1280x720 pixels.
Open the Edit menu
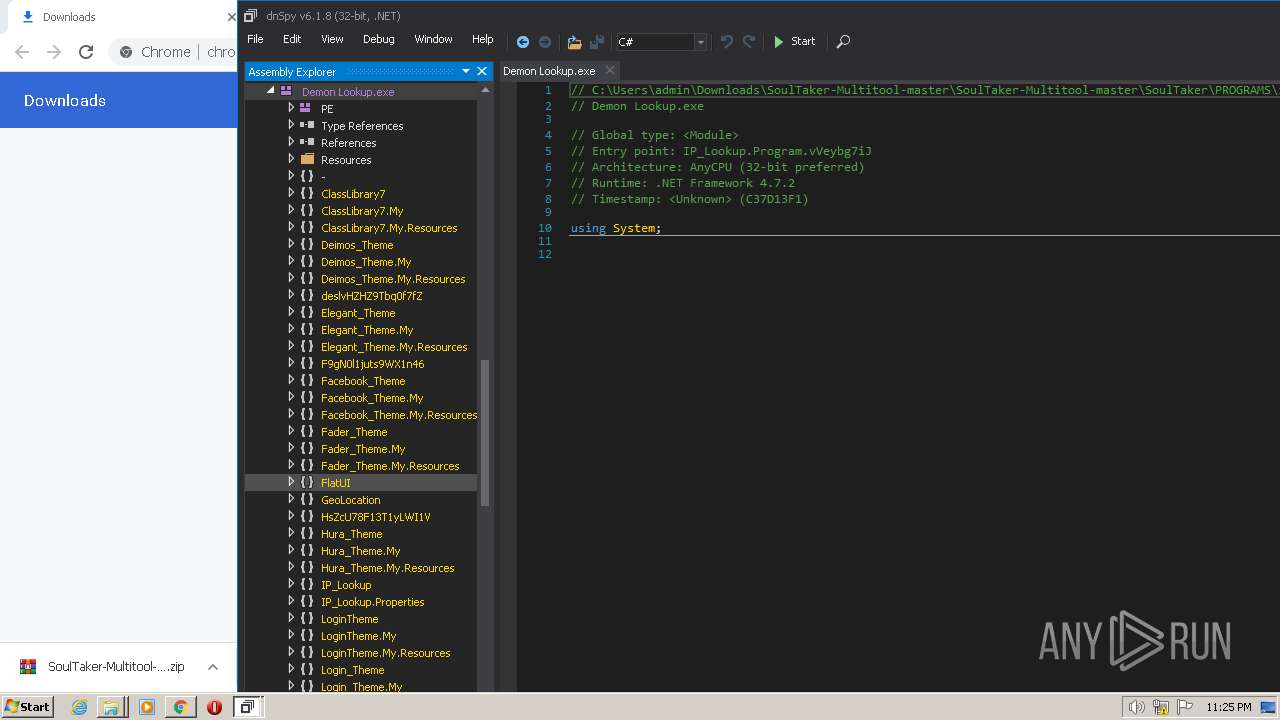(292, 39)
